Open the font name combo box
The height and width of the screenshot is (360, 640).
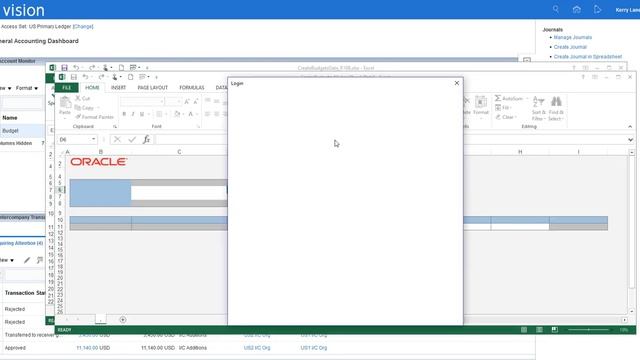(142, 101)
